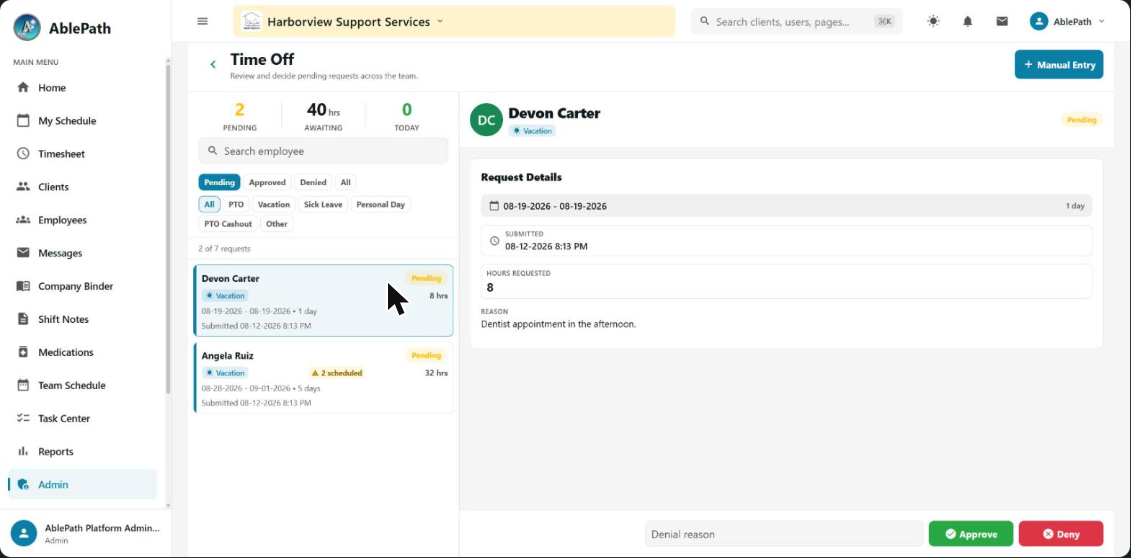Image resolution: width=1131 pixels, height=558 pixels.
Task: Click the Denial reason input field
Action: click(x=784, y=534)
